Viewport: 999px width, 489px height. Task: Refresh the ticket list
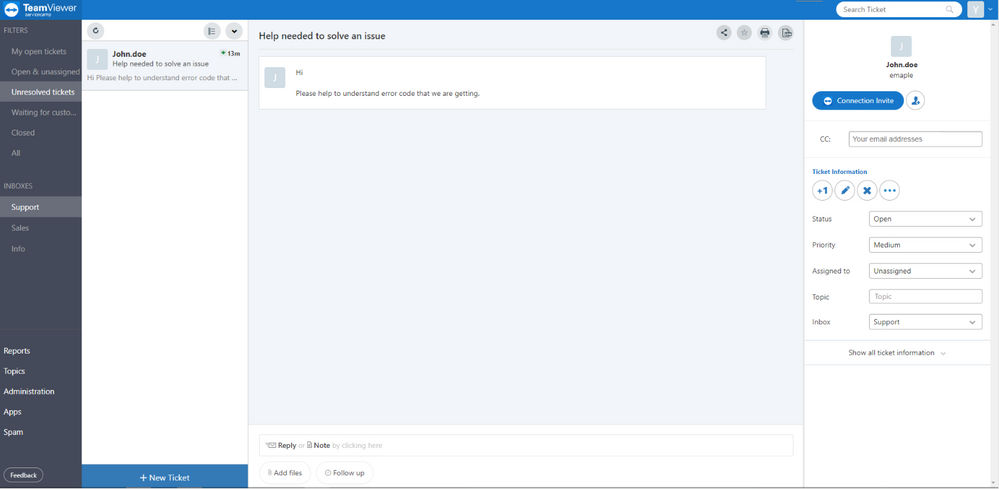pos(96,31)
